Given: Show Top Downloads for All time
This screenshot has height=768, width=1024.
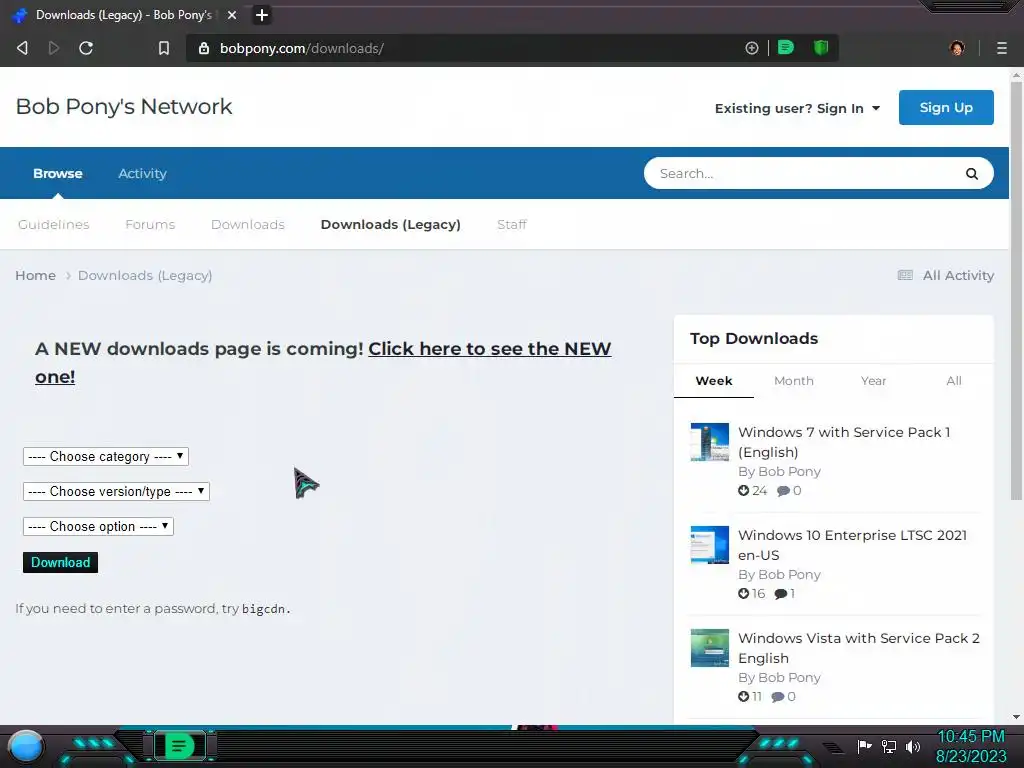Looking at the screenshot, I should pos(953,381).
